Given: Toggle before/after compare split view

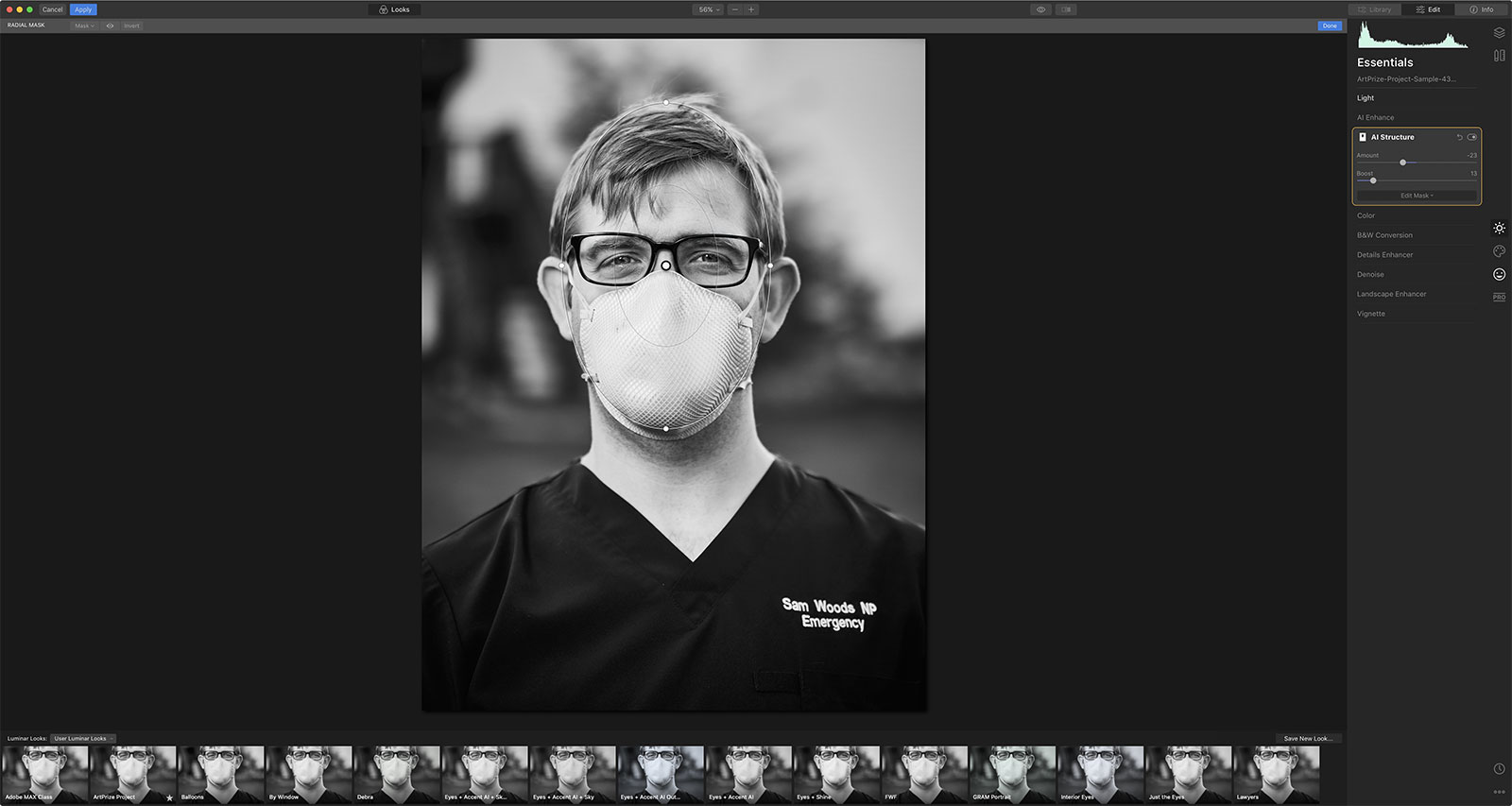Looking at the screenshot, I should [1066, 9].
